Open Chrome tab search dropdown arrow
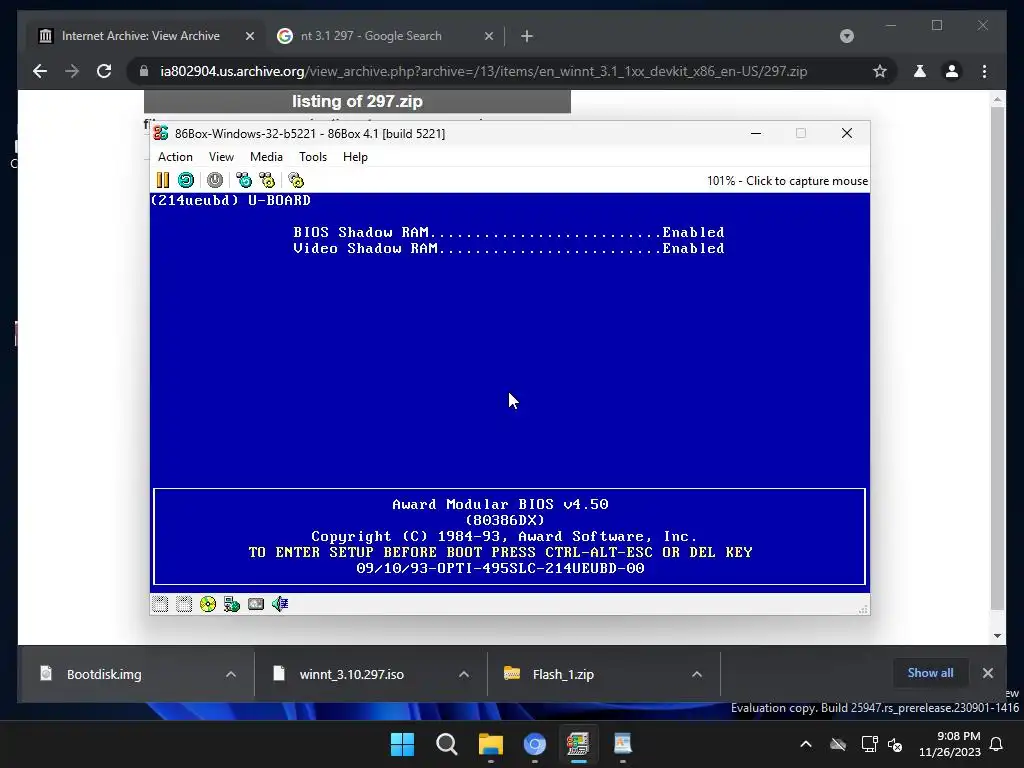1024x768 pixels. 846,36
